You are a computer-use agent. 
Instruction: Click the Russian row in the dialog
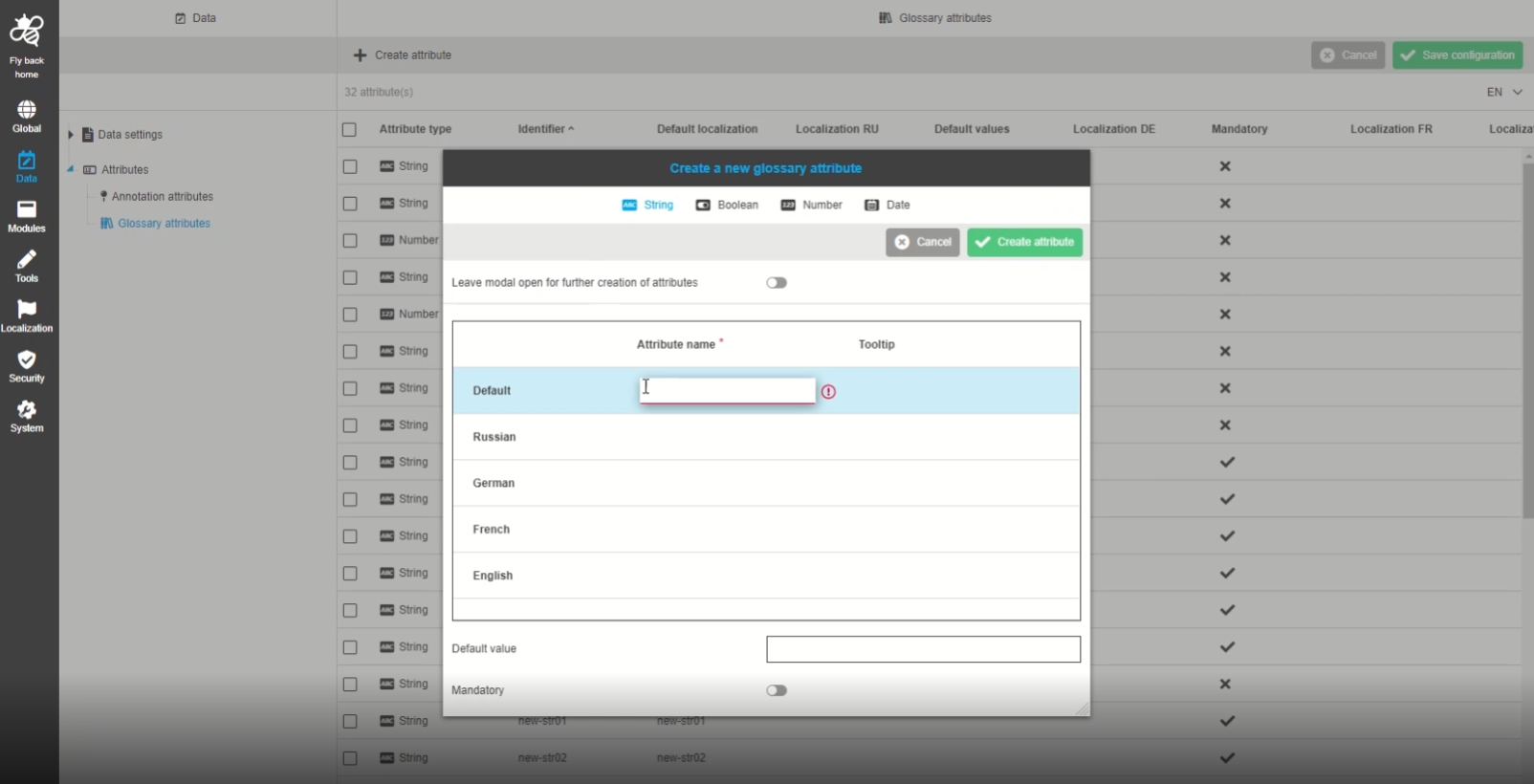tap(766, 437)
